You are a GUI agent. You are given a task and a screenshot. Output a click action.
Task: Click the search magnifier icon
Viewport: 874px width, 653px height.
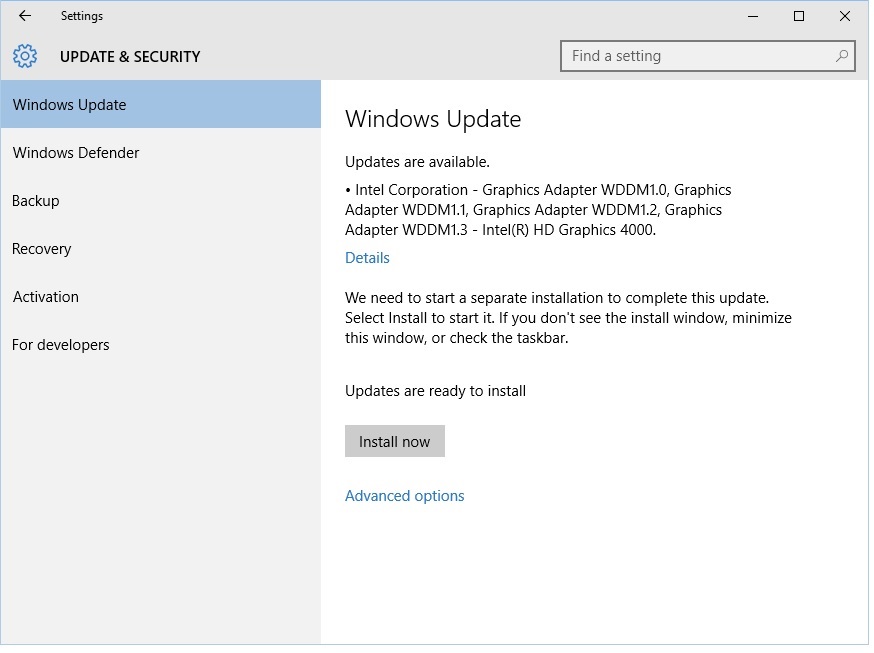pyautogui.click(x=843, y=56)
